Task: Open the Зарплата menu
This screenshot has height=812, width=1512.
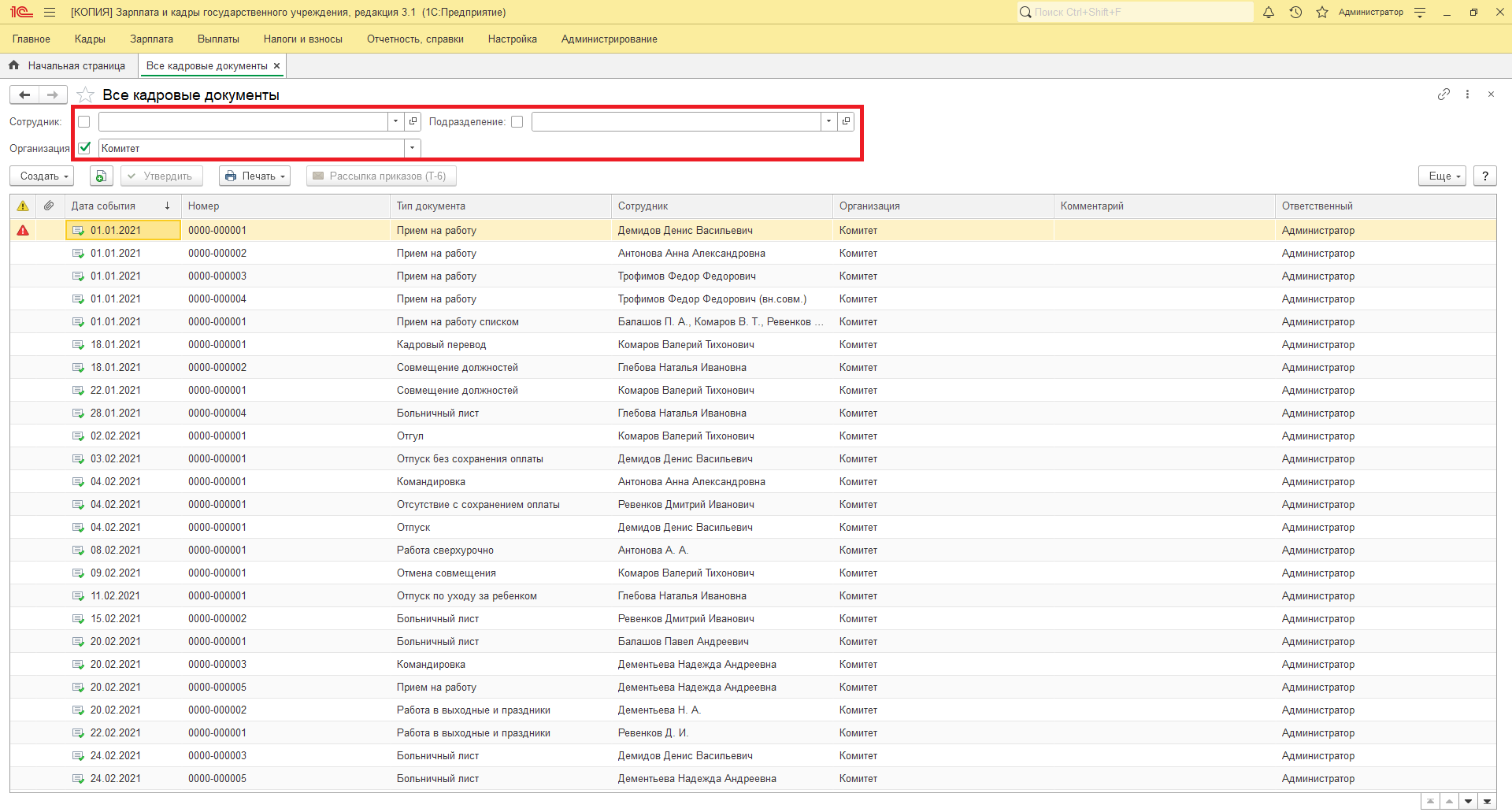Action: point(152,39)
